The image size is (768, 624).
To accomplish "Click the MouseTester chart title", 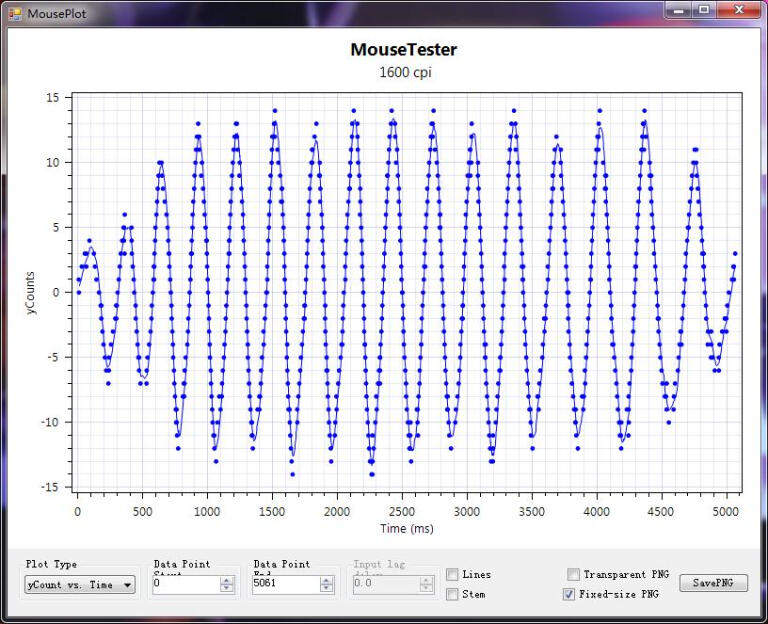I will (x=404, y=49).
